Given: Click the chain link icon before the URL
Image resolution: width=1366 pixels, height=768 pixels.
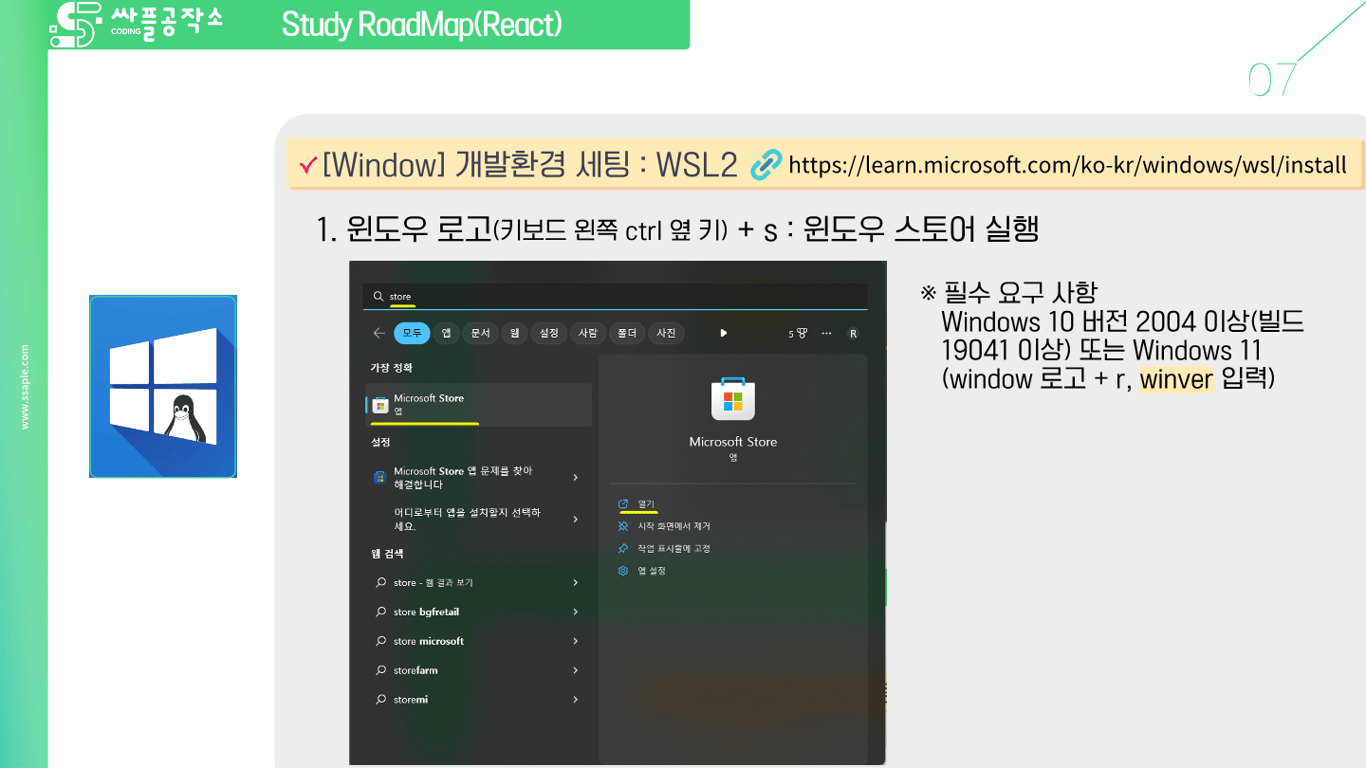Looking at the screenshot, I should 766,165.
